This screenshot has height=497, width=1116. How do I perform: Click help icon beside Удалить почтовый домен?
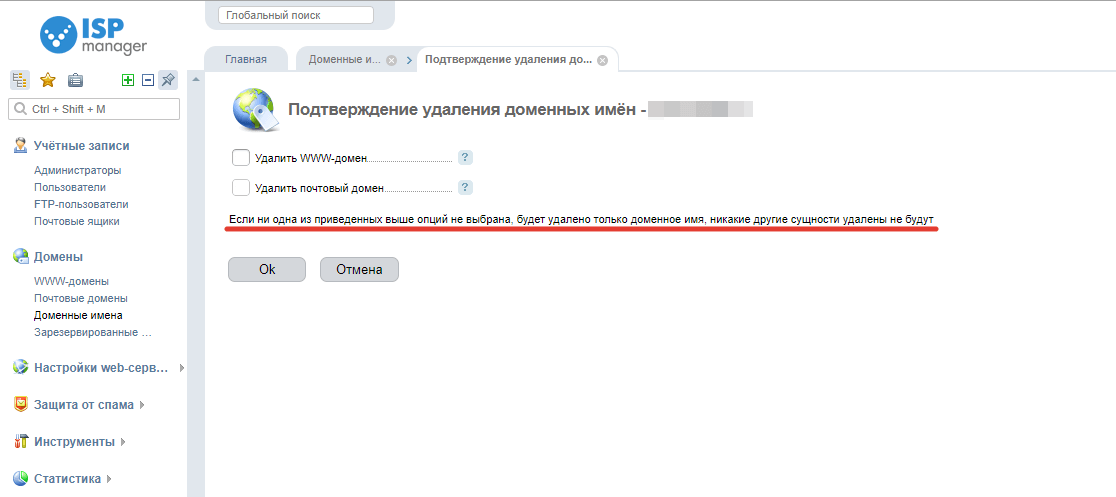tap(465, 188)
